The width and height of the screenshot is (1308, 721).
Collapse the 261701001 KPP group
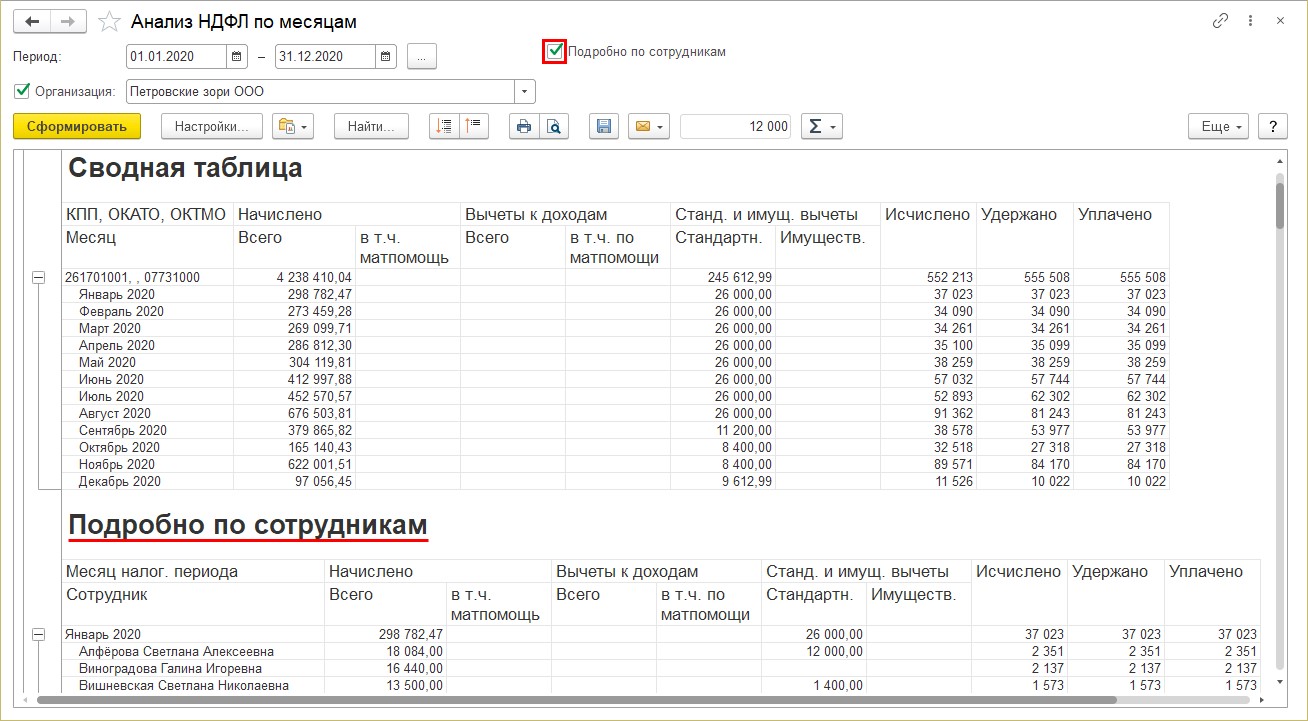(x=39, y=278)
